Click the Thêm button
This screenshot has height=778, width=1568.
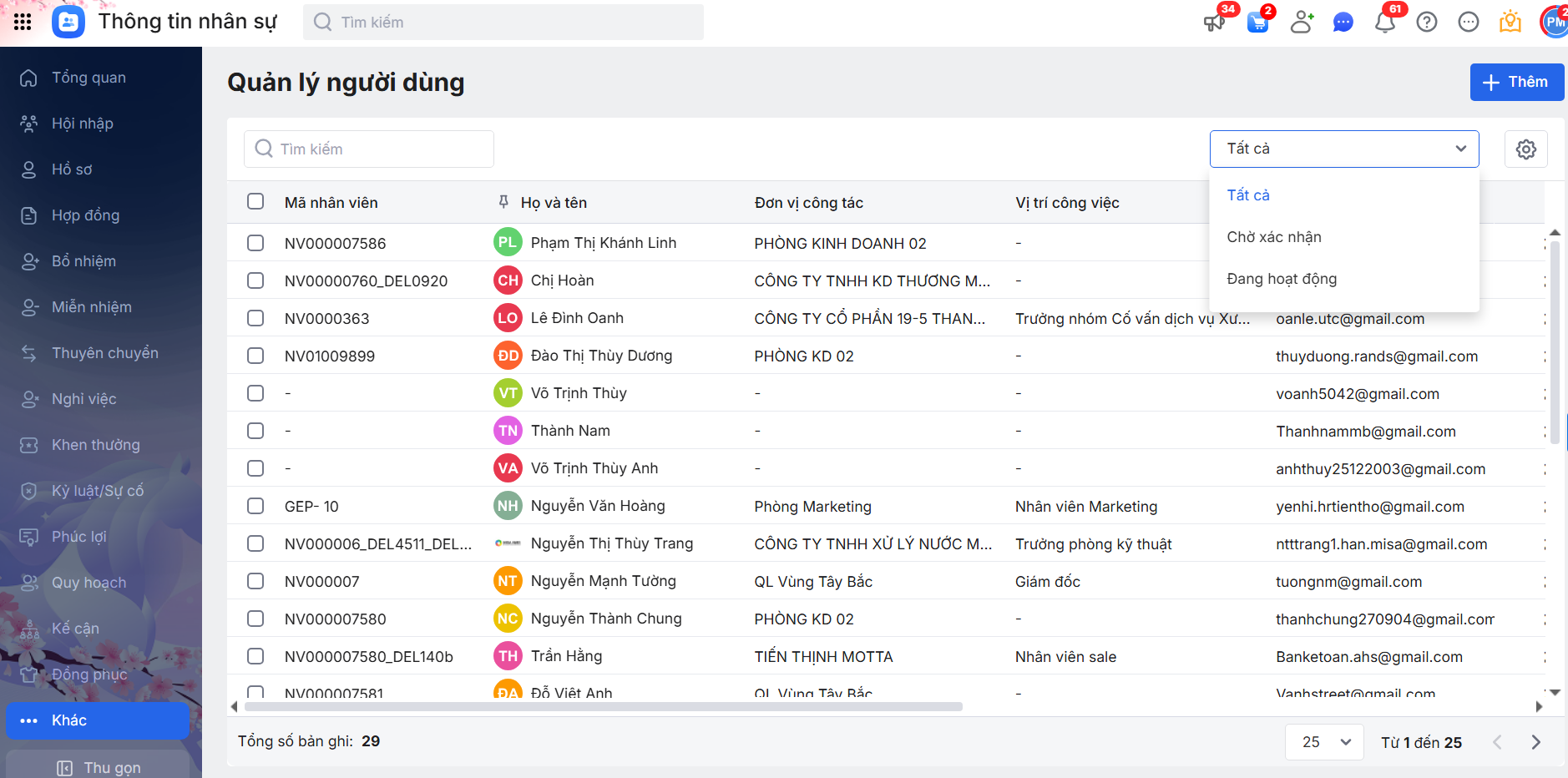tap(1515, 82)
